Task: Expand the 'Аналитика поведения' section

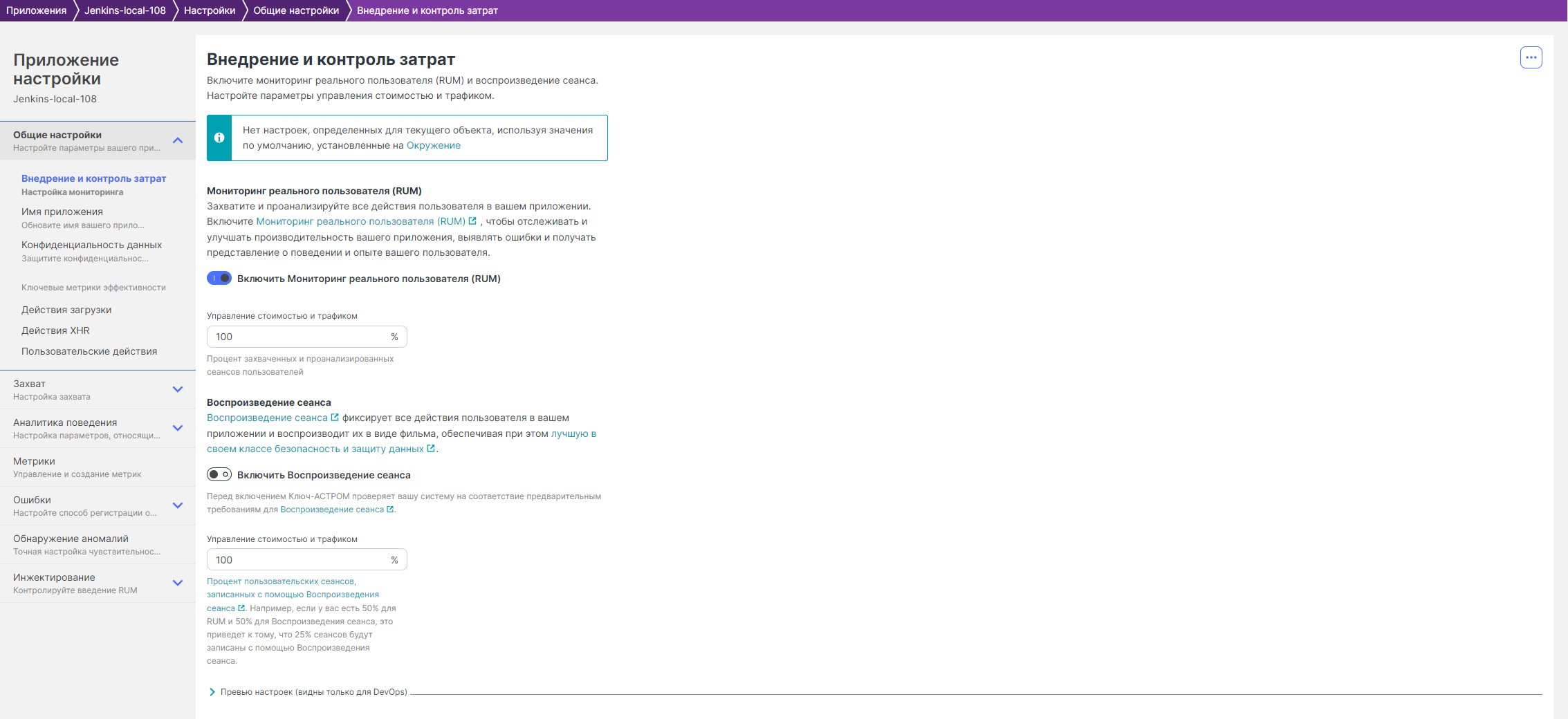Action: (x=178, y=428)
